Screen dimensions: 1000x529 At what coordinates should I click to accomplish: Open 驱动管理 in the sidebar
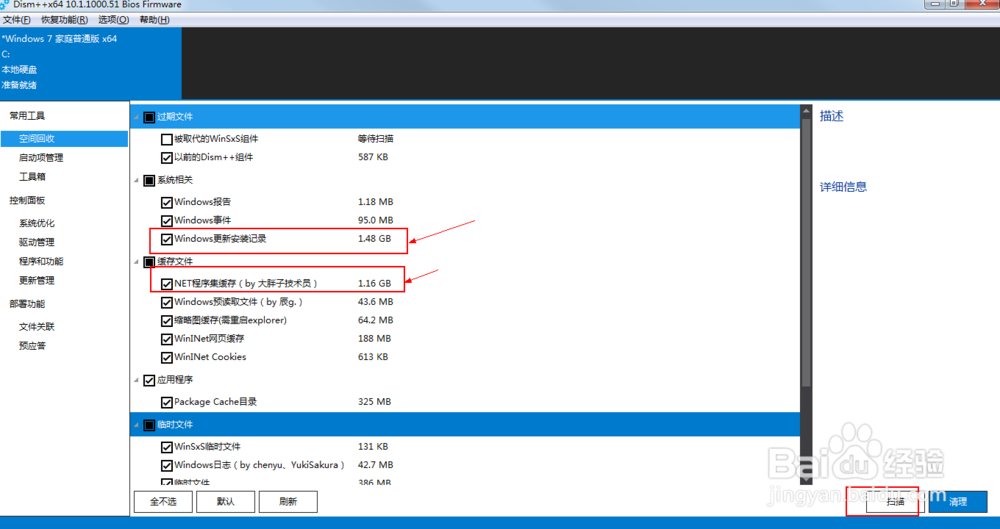[36, 242]
